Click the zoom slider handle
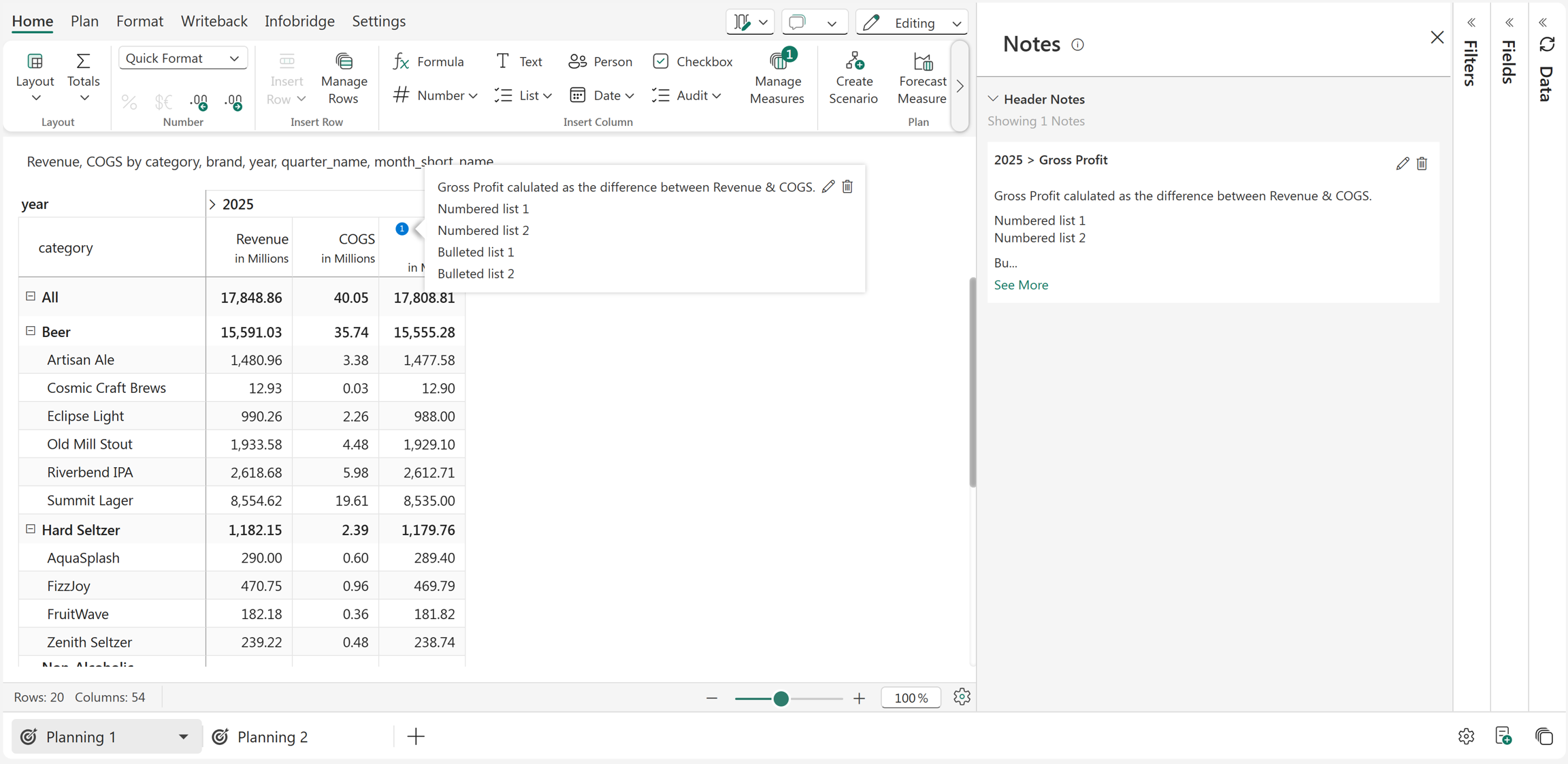The width and height of the screenshot is (1568, 764). (781, 698)
